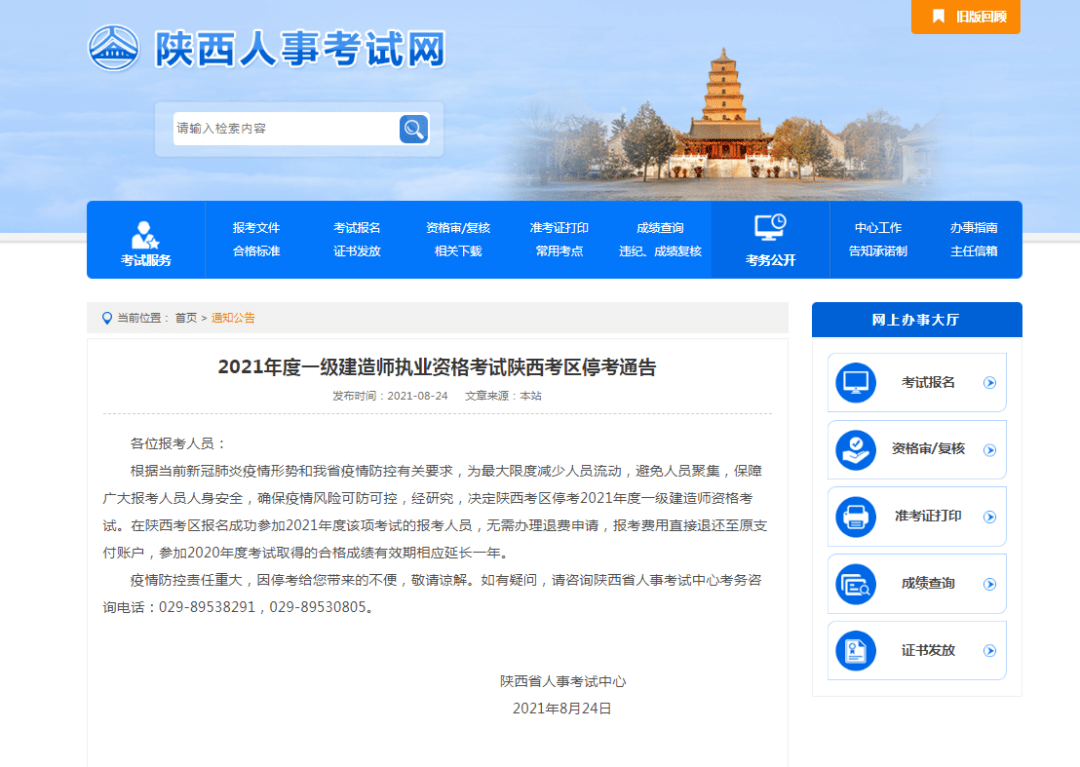
Task: Open the 通知公告 breadcrumb link
Action: click(233, 318)
